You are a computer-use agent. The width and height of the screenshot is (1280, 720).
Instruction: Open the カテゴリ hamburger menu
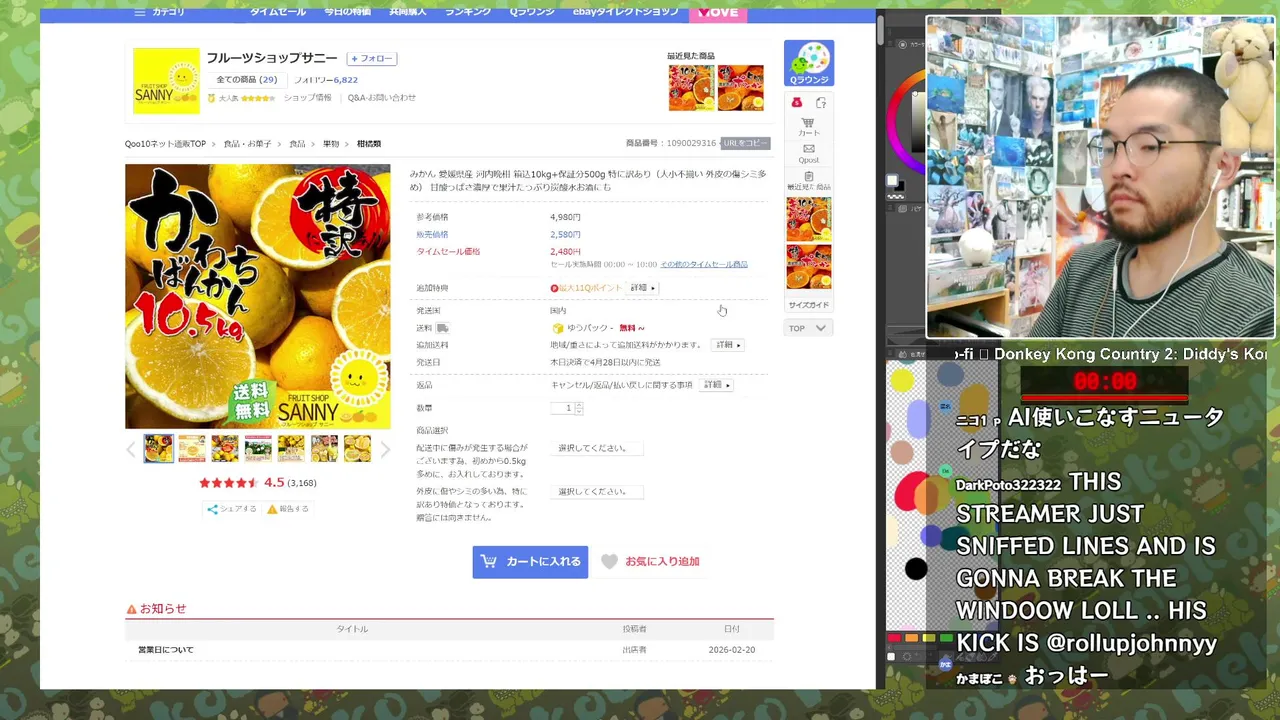coord(159,12)
